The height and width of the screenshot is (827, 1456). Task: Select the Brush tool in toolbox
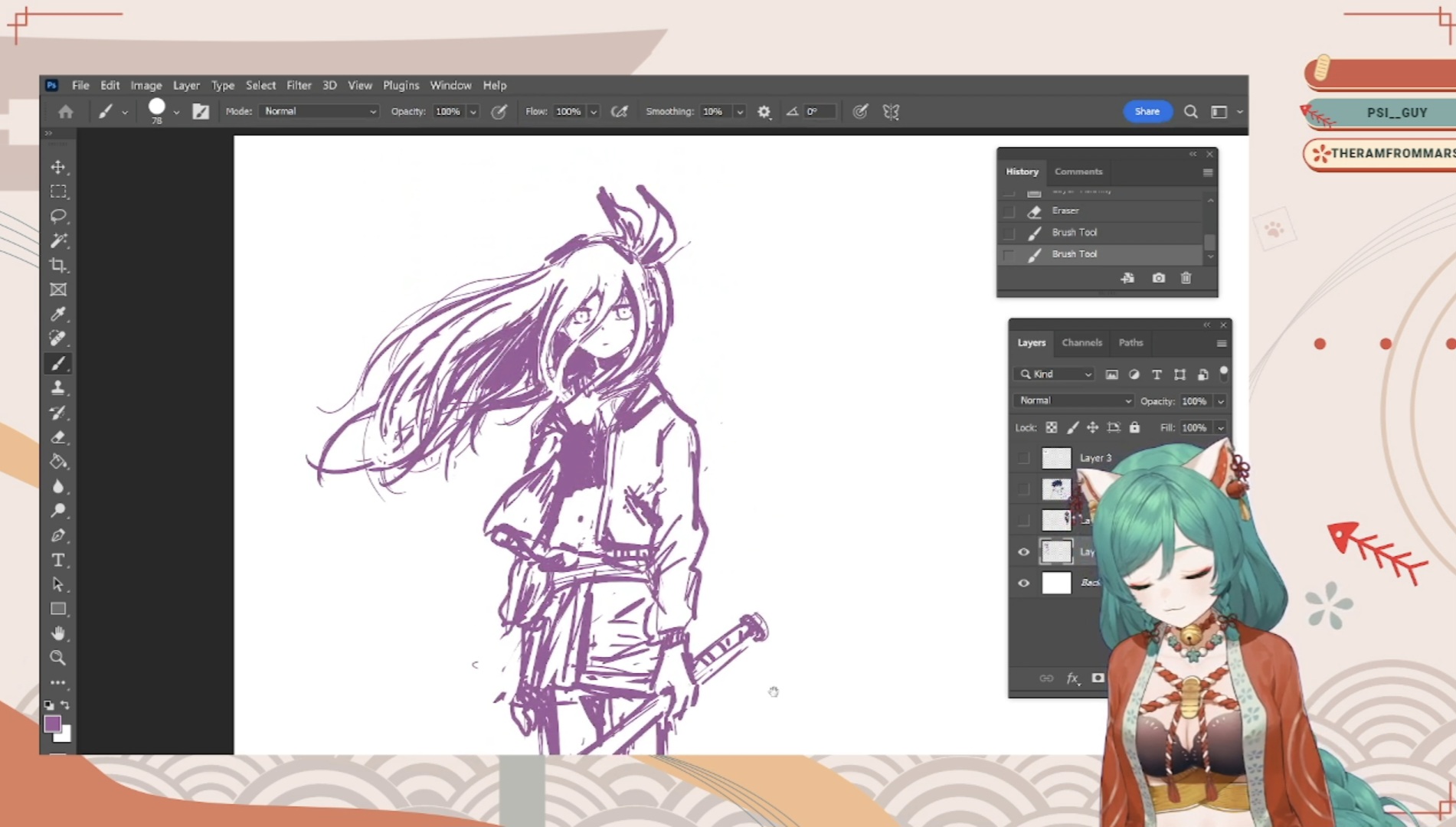58,364
